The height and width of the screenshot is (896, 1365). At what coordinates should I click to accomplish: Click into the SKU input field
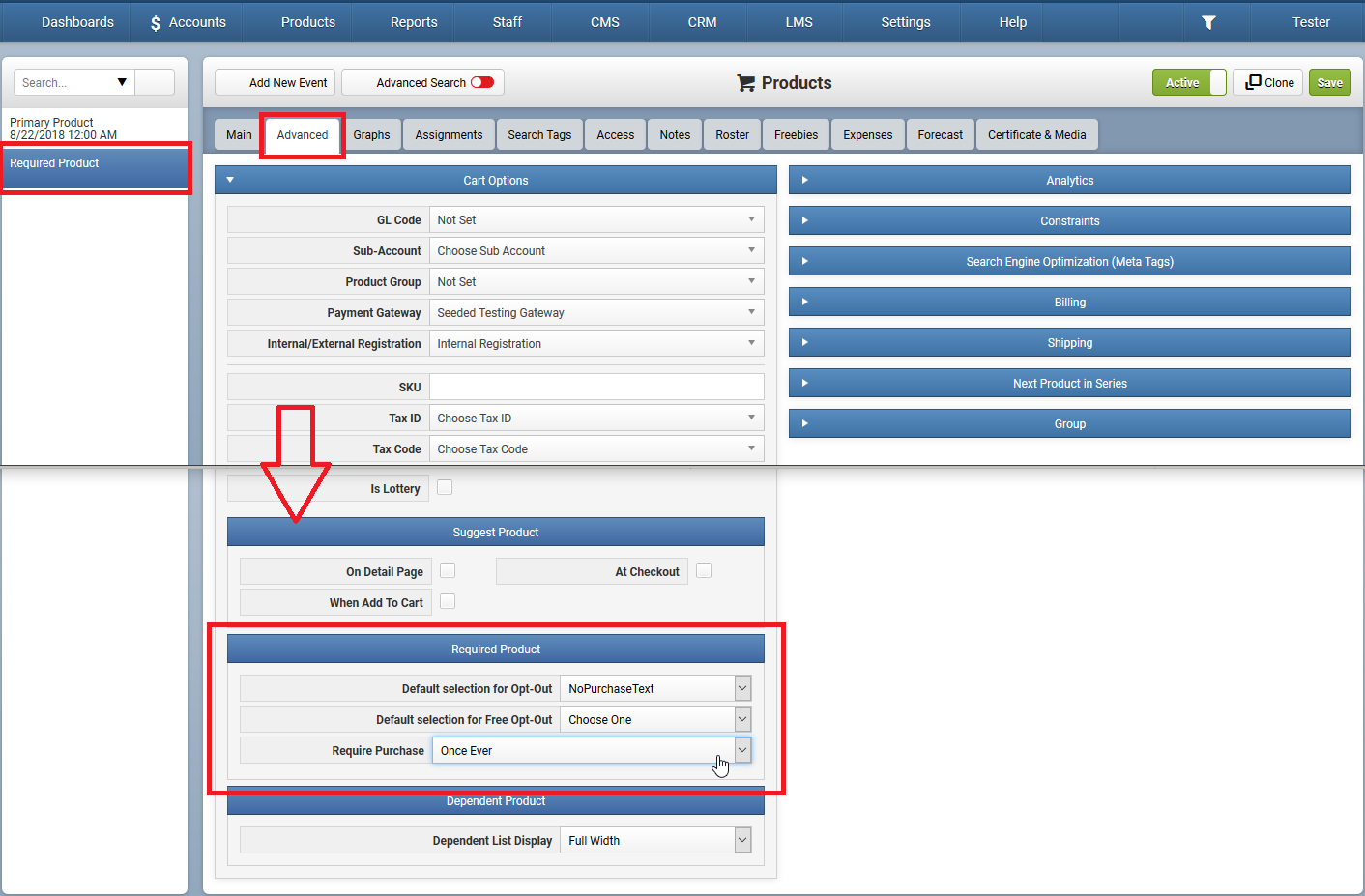[596, 387]
